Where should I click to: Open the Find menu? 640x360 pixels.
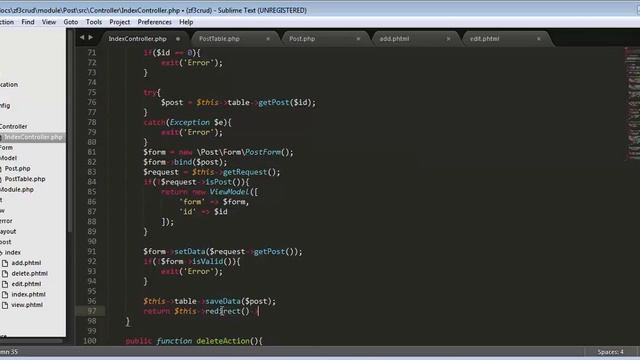28,22
